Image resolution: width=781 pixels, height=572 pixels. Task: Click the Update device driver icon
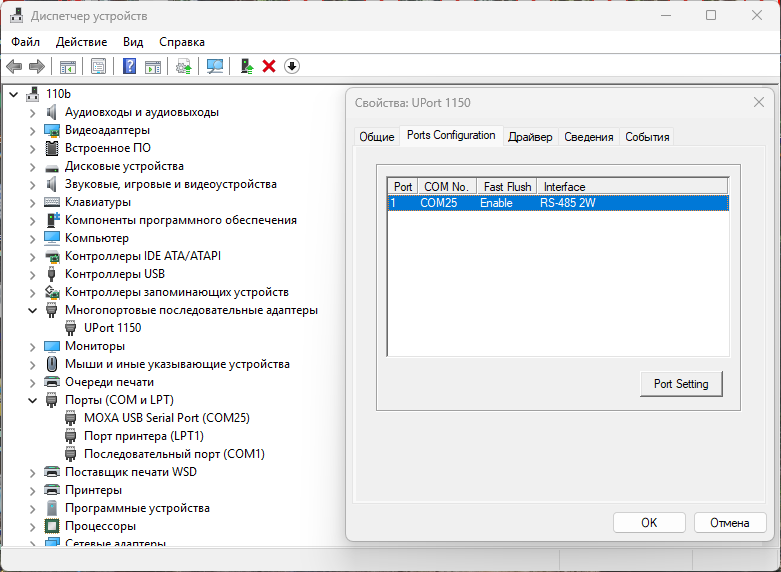point(184,66)
